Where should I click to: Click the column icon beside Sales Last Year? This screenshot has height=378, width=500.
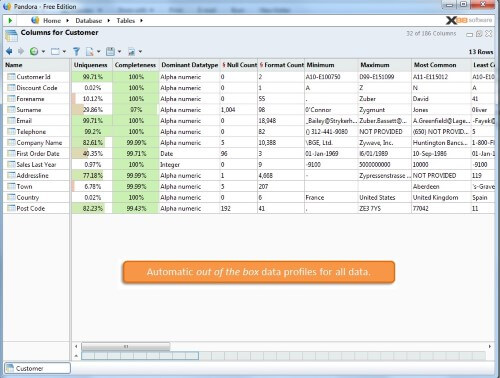click(x=11, y=165)
